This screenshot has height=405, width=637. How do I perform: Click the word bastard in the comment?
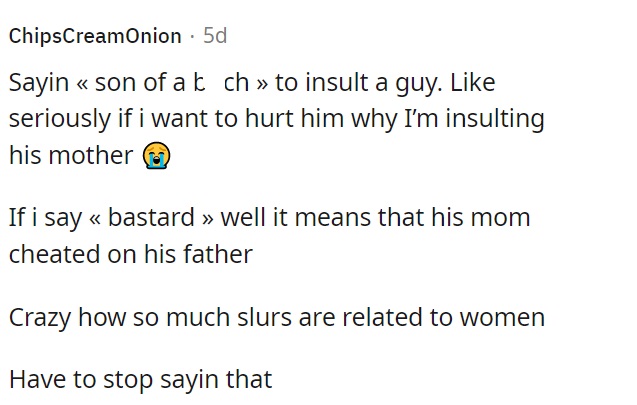(151, 217)
